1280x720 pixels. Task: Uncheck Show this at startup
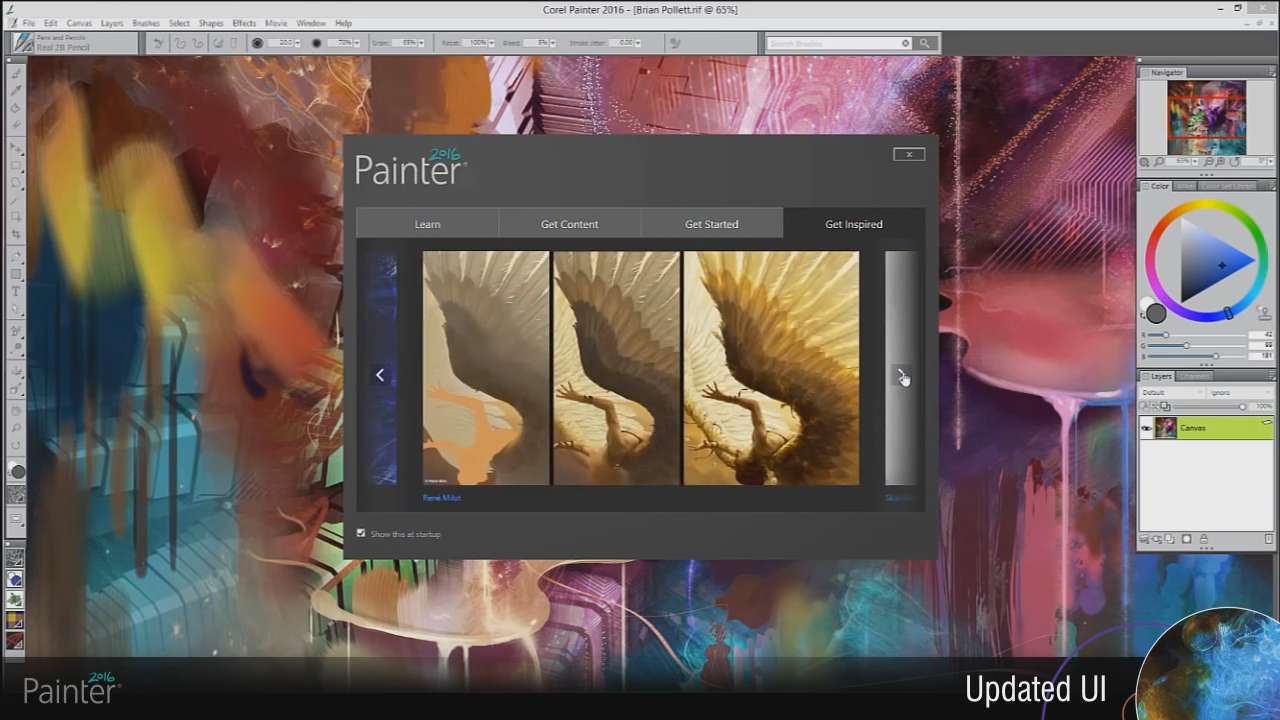(361, 533)
